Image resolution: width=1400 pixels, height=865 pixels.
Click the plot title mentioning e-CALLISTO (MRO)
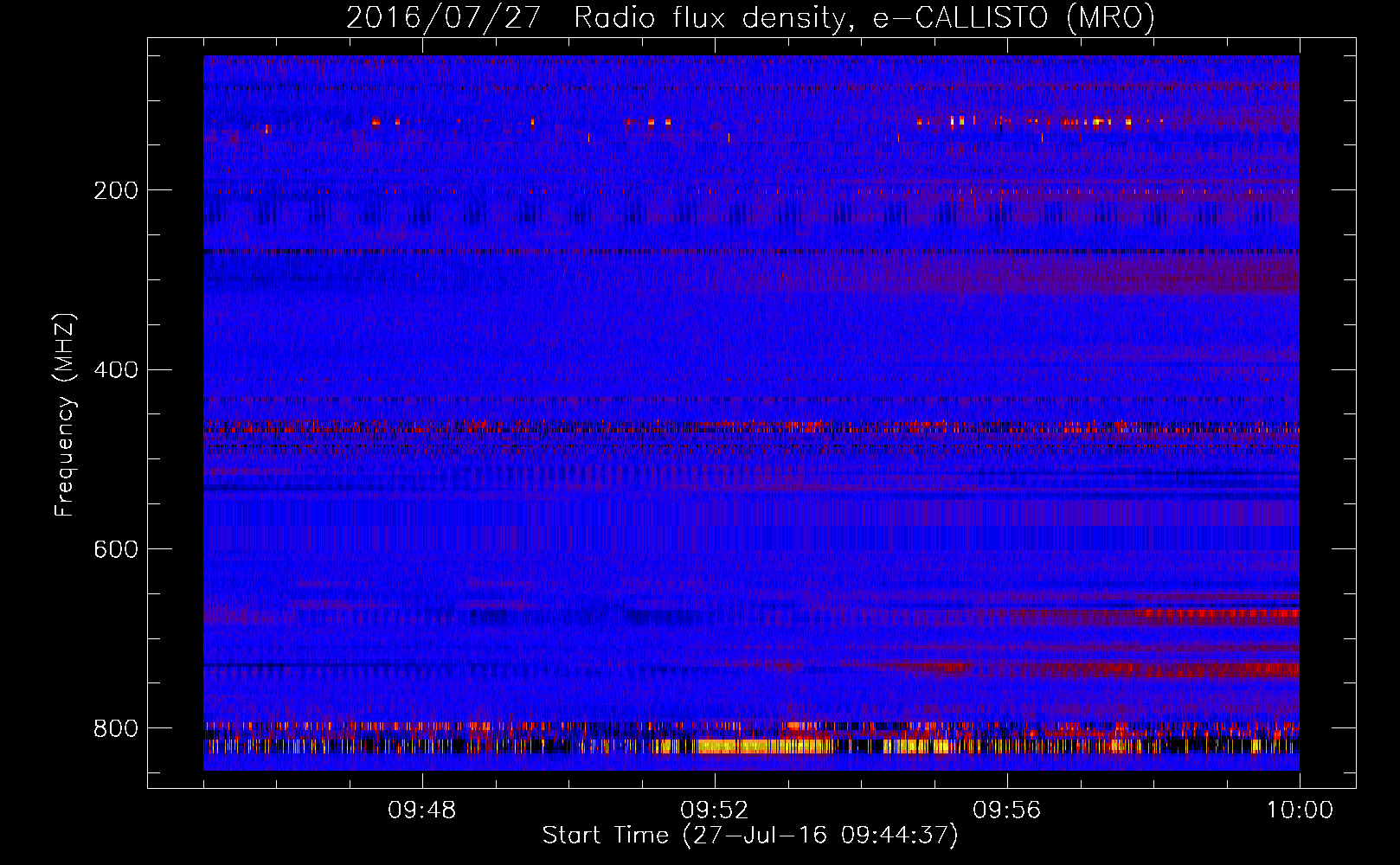(750, 17)
